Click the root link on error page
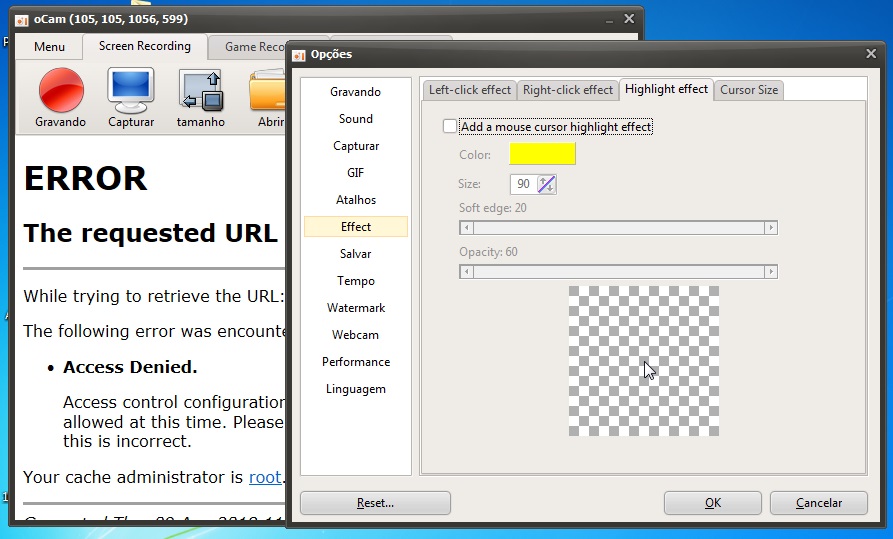893x539 pixels. 265,477
